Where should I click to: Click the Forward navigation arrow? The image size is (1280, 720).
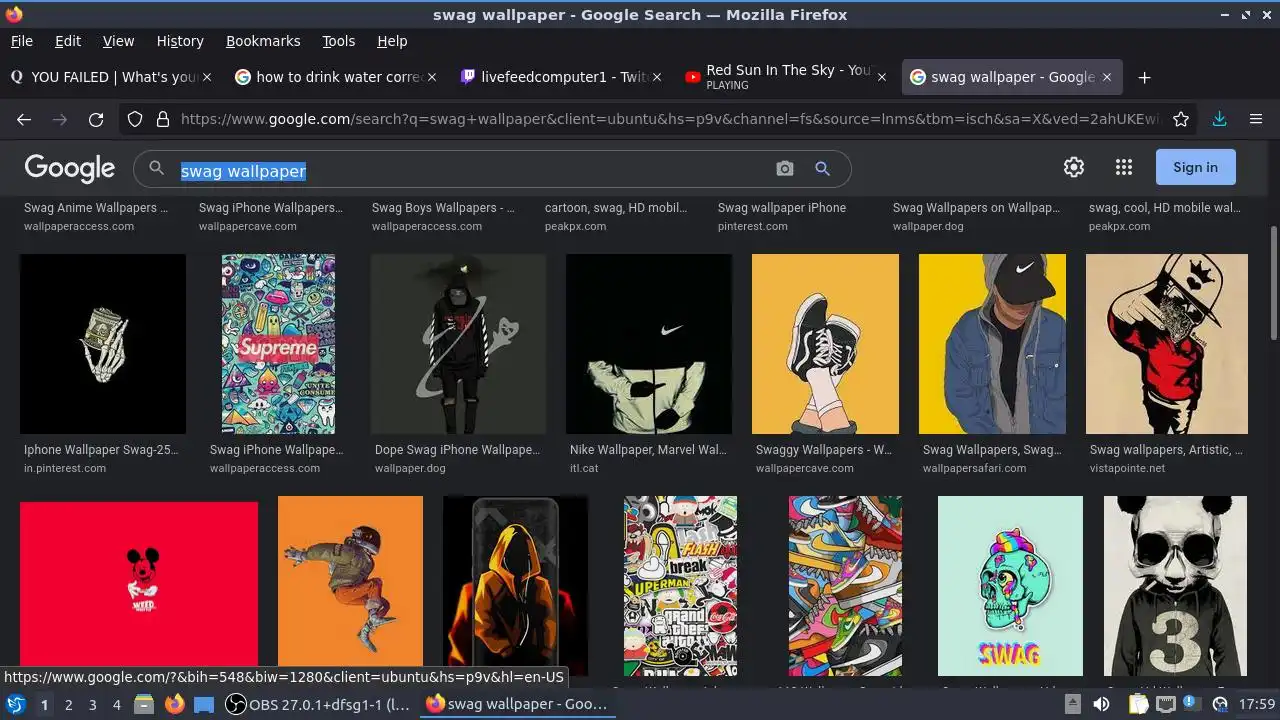coord(60,119)
